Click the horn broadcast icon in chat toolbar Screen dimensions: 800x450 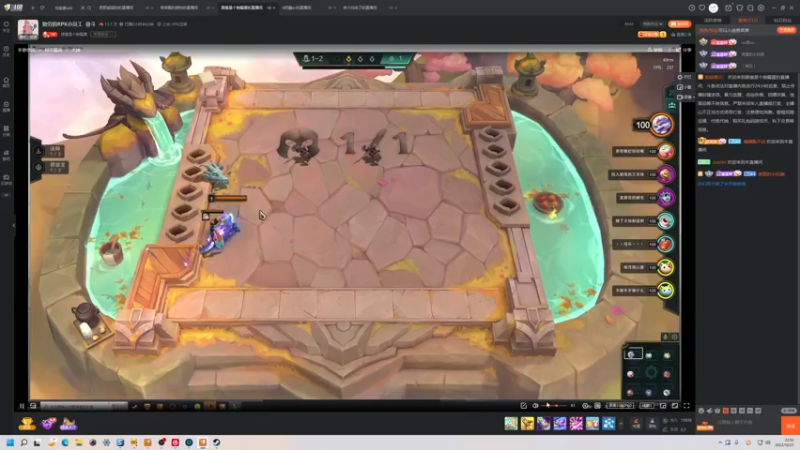[710, 410]
